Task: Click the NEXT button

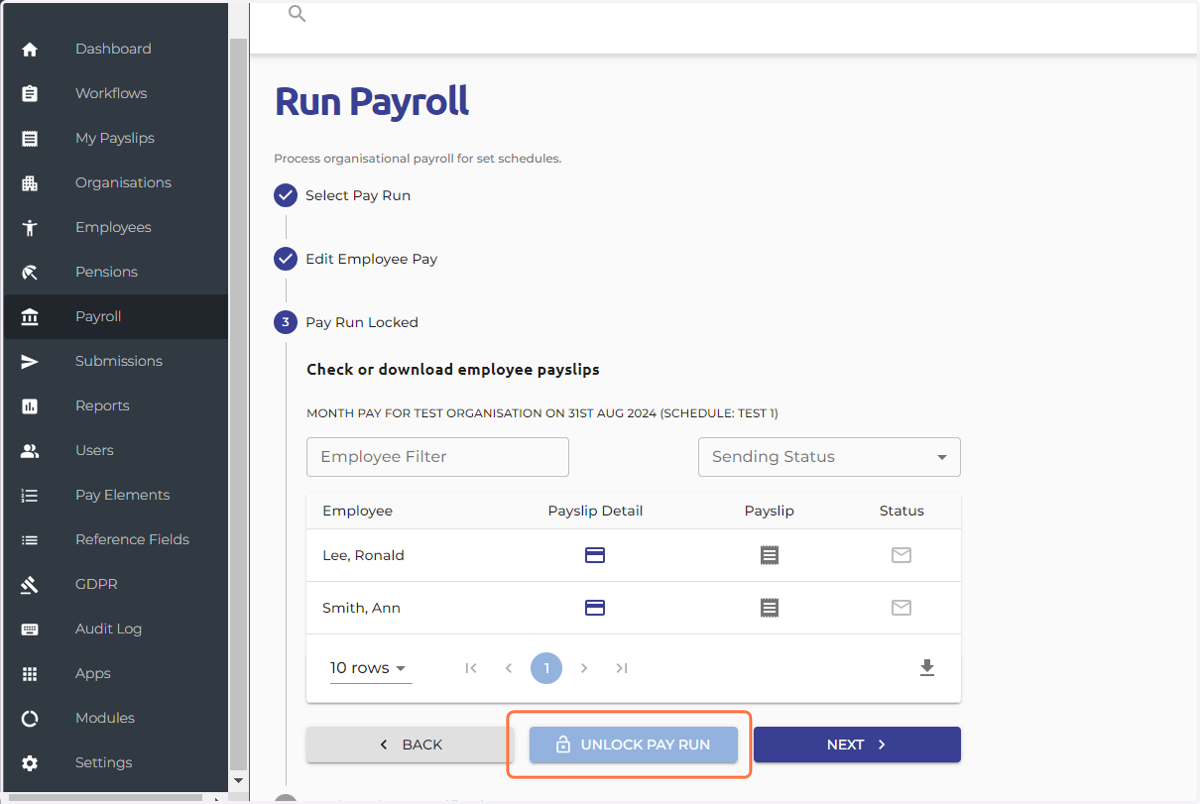Action: click(857, 745)
